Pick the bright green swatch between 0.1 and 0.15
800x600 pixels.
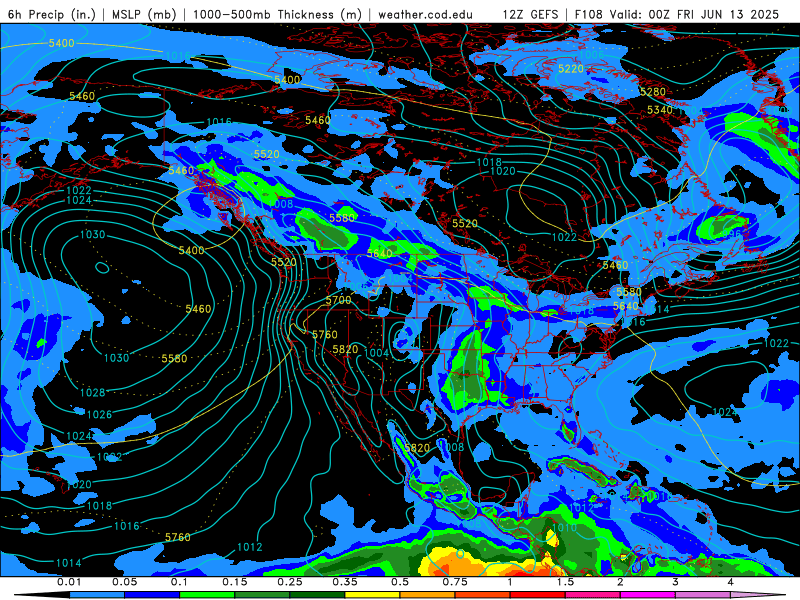pyautogui.click(x=207, y=595)
